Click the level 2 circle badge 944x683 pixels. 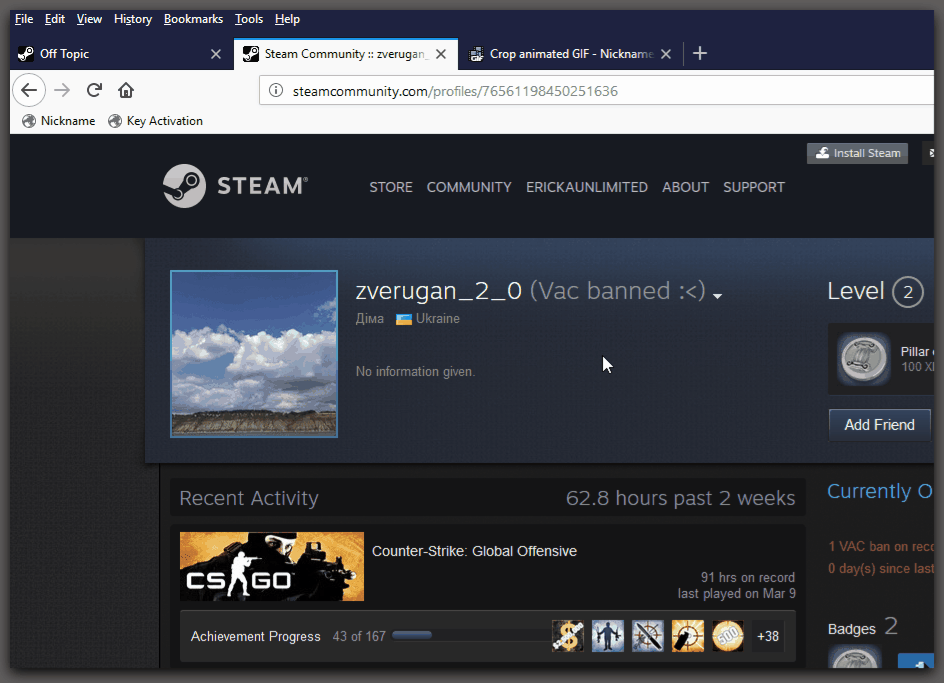[908, 292]
